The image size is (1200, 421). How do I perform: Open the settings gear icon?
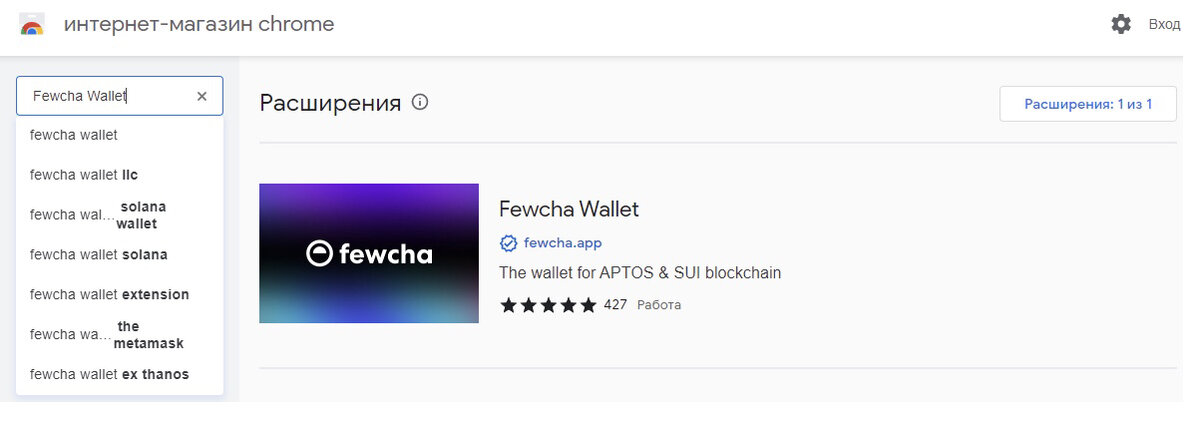pos(1121,24)
